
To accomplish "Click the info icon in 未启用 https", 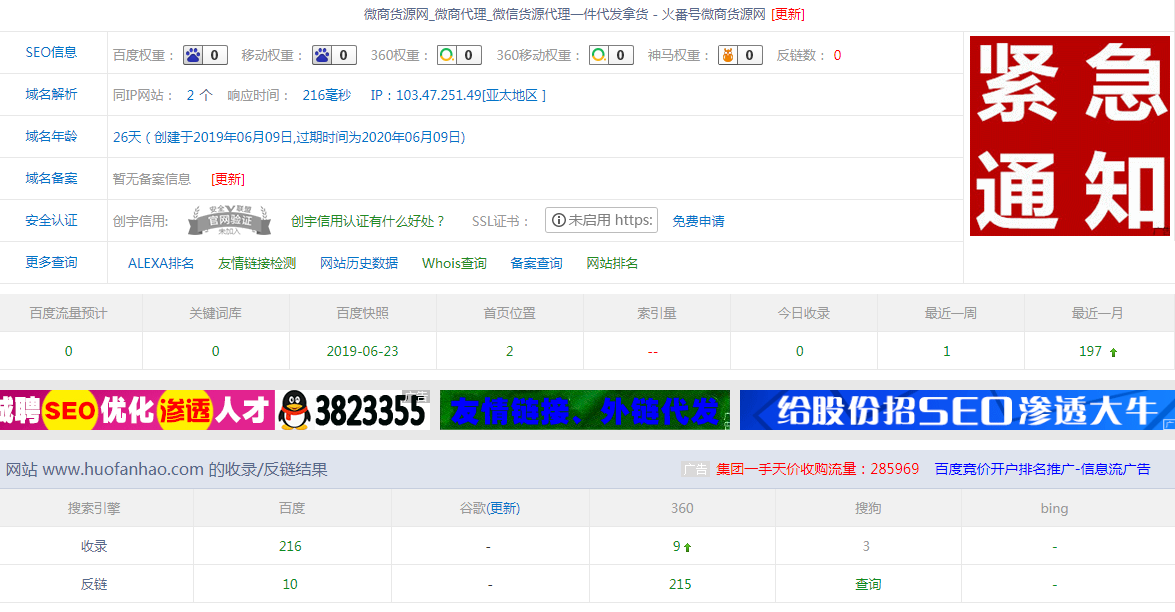I will (558, 220).
